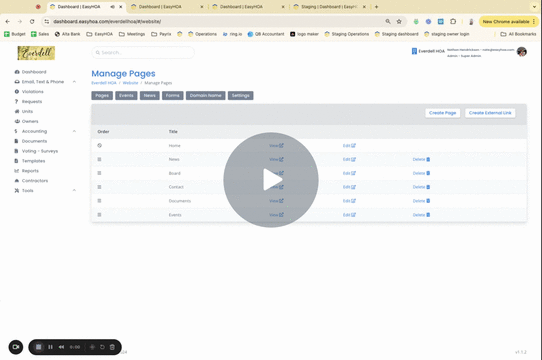View the Home page

coord(276,146)
